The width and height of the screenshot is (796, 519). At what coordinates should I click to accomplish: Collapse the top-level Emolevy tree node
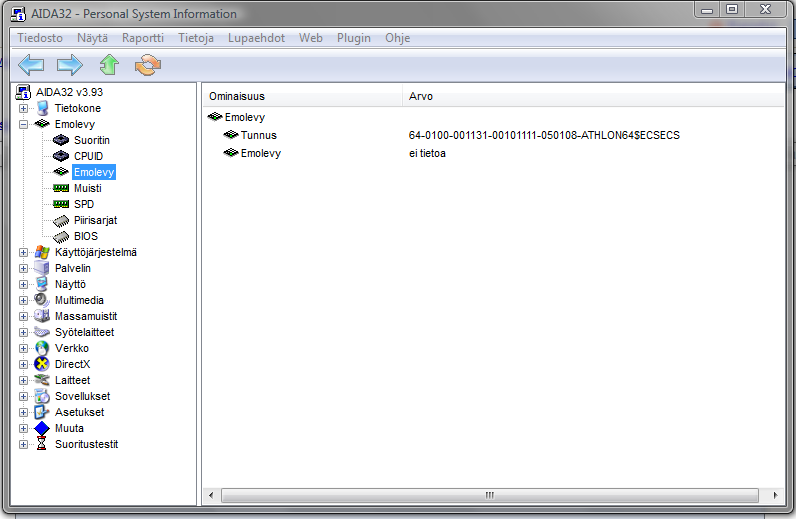tap(23, 124)
